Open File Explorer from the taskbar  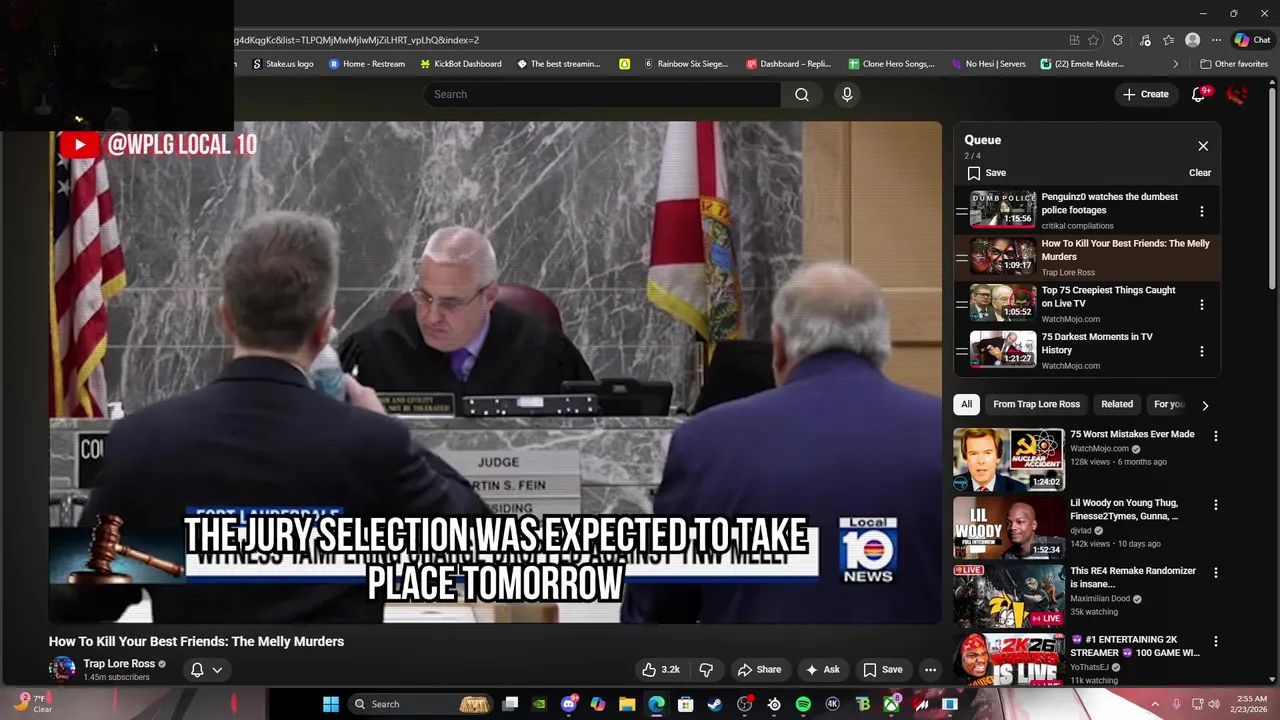pyautogui.click(x=627, y=704)
